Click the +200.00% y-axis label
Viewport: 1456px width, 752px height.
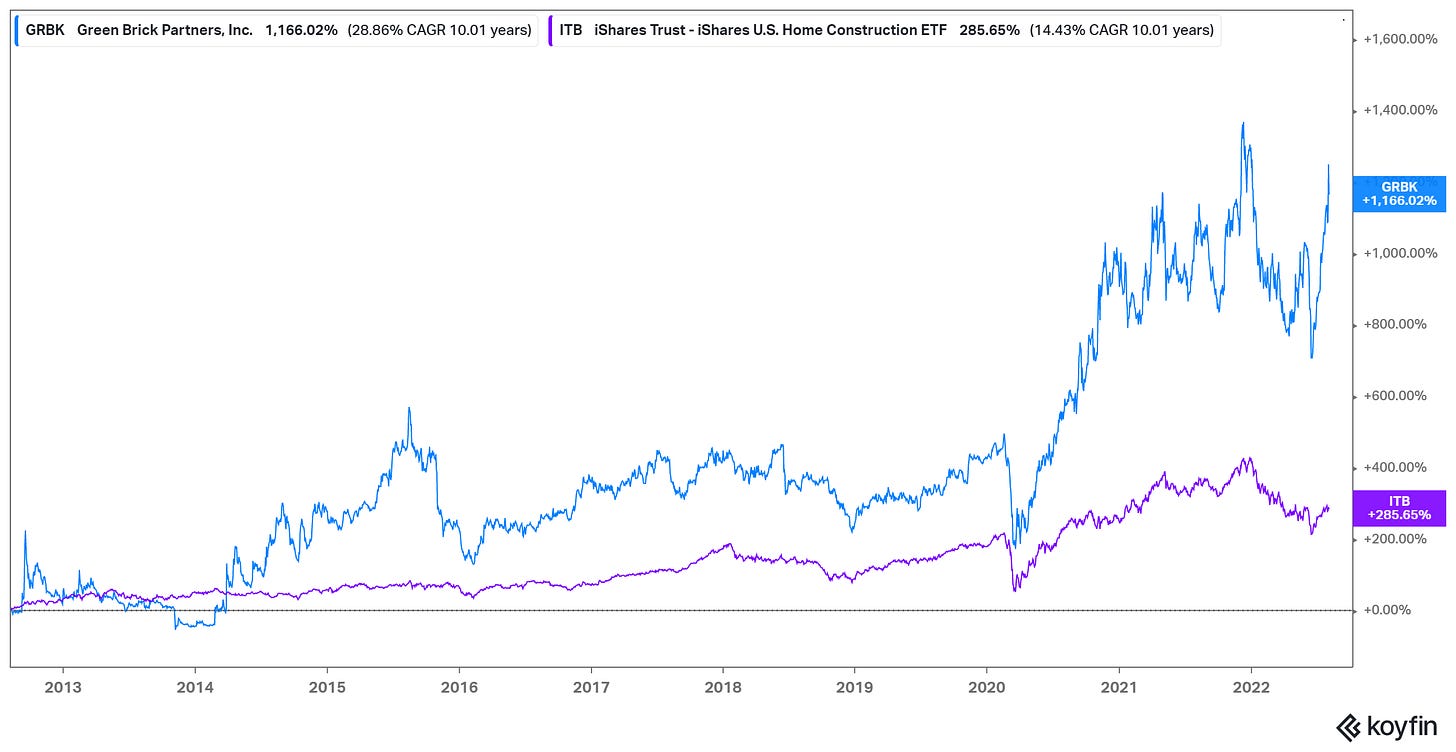pos(1397,538)
